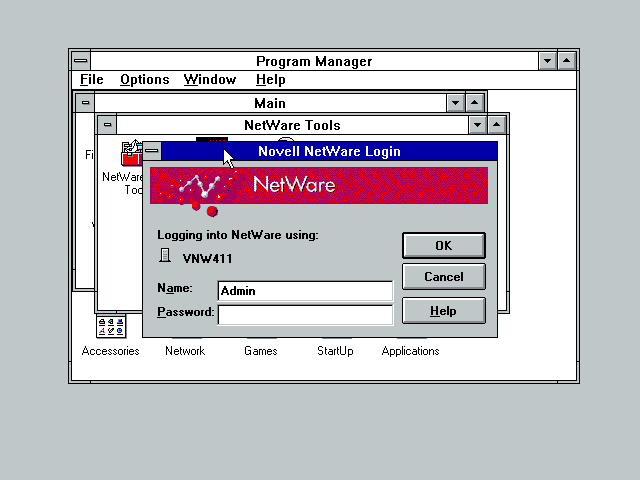640x480 pixels.
Task: Minimize the Program Manager window
Action: pos(547,61)
